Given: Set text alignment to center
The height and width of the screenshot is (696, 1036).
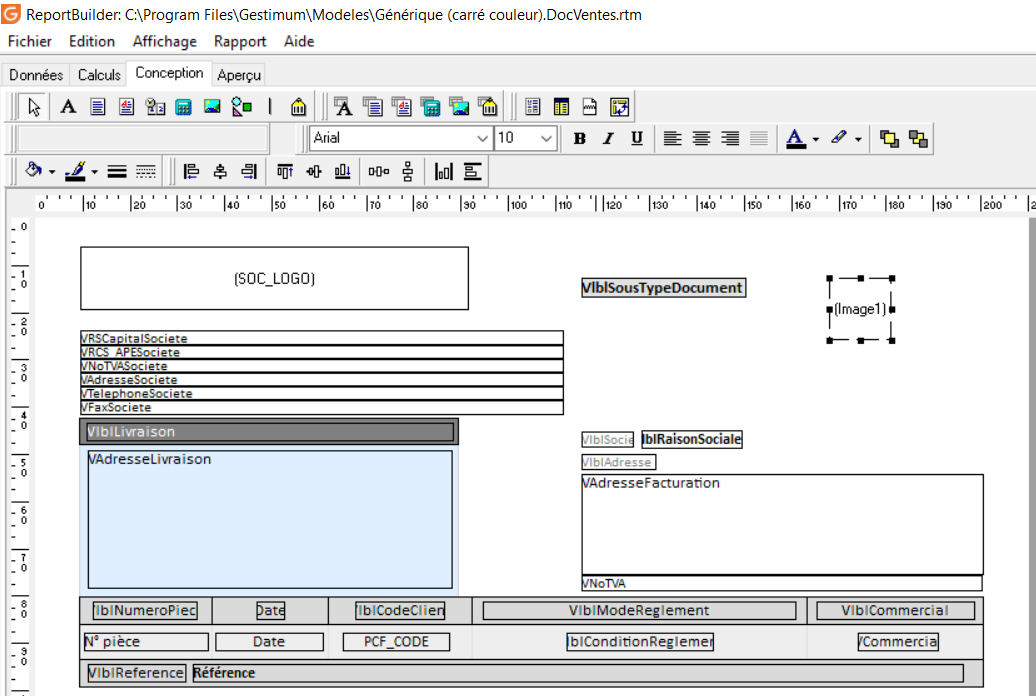Looking at the screenshot, I should click(x=701, y=138).
